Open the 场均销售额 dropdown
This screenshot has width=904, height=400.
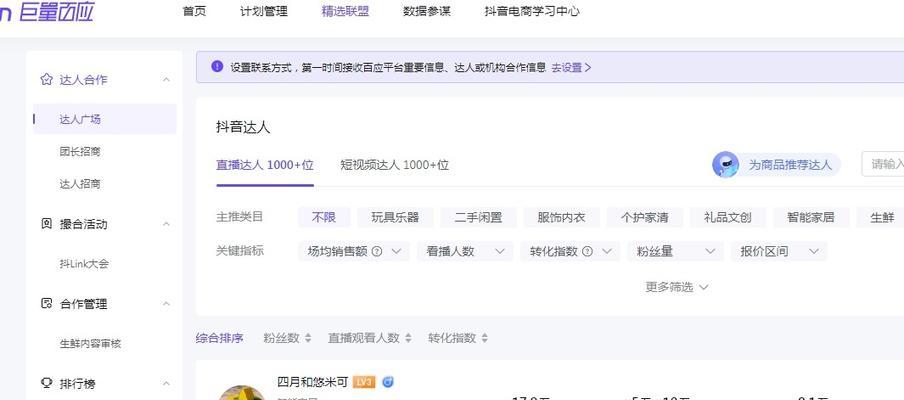point(354,251)
